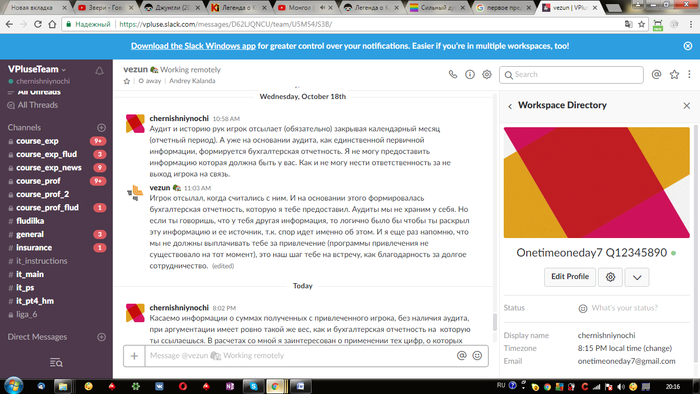Open Skype from taskbar
700x394 pixels.
coord(254,386)
